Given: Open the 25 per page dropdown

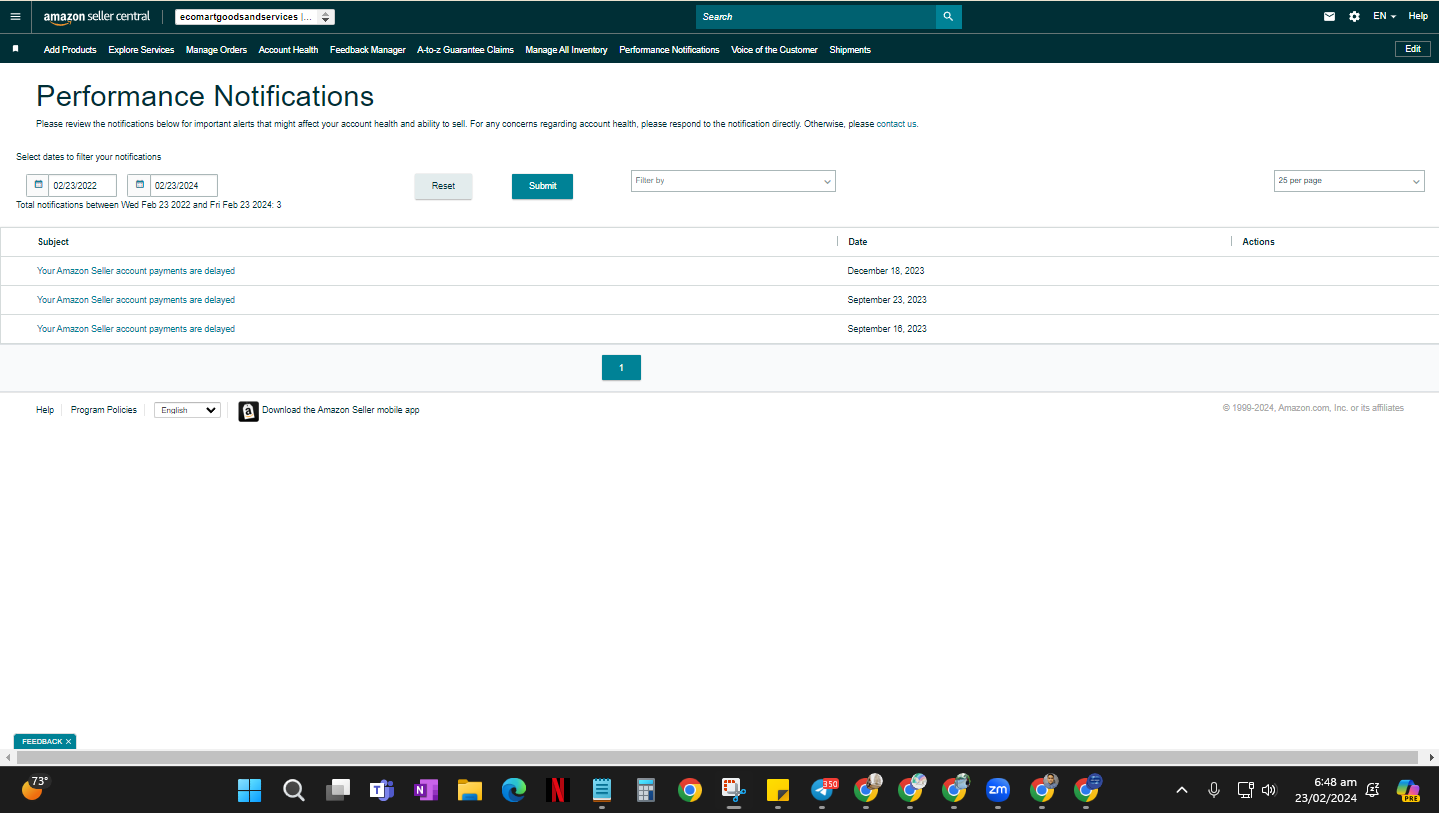Looking at the screenshot, I should coord(1349,181).
